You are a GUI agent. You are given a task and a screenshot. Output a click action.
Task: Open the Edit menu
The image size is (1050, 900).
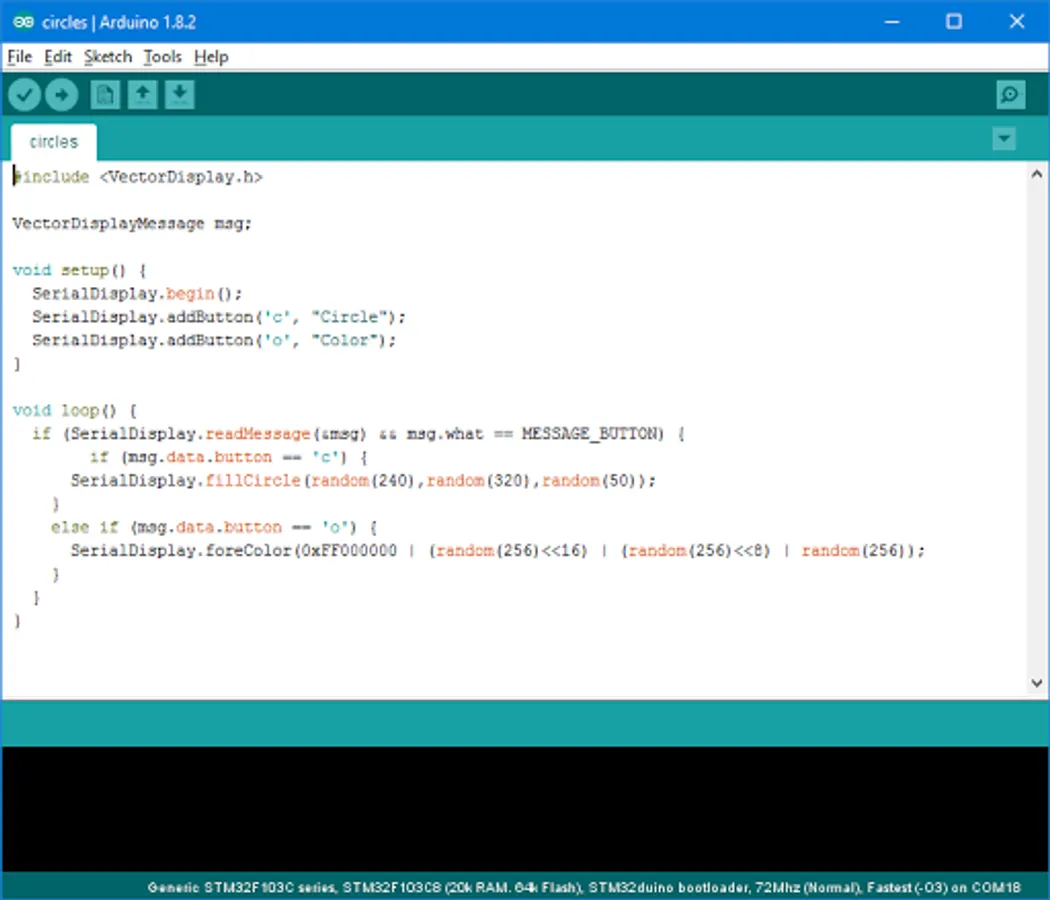(x=58, y=57)
